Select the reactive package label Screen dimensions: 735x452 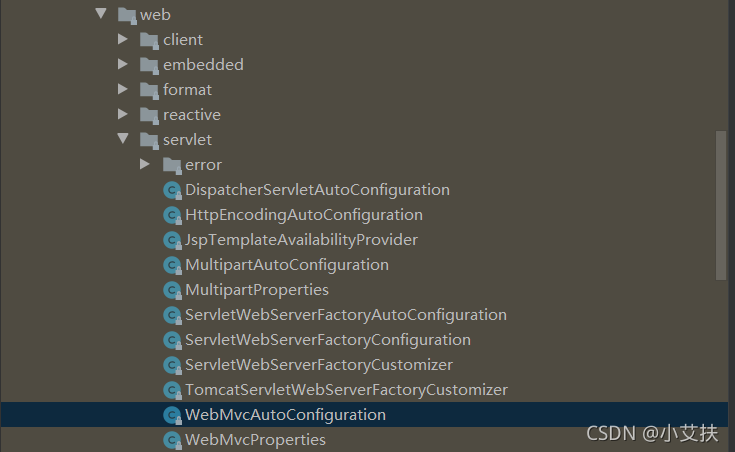click(x=192, y=115)
